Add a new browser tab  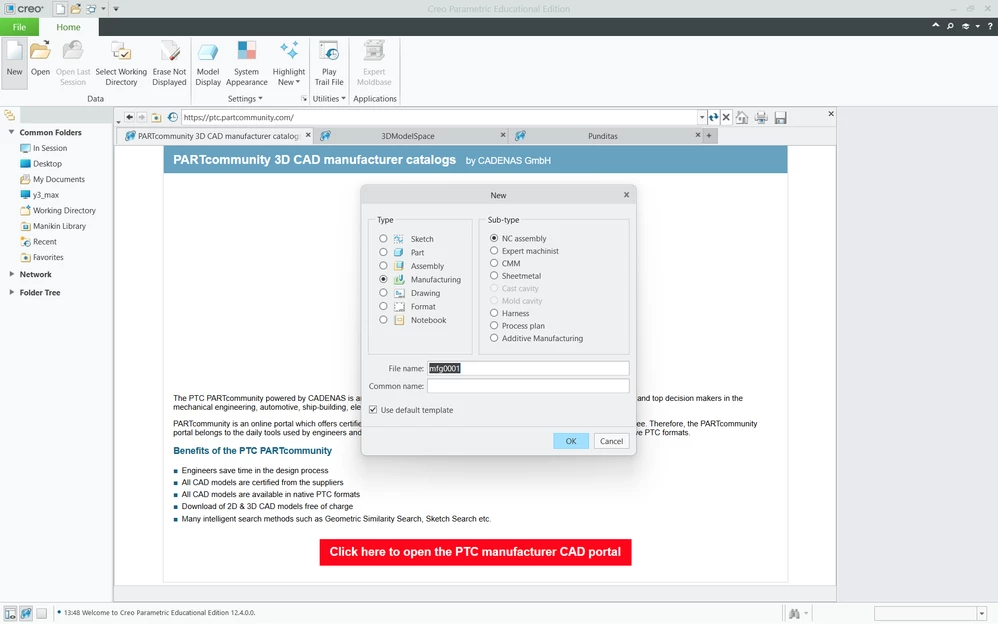(709, 136)
